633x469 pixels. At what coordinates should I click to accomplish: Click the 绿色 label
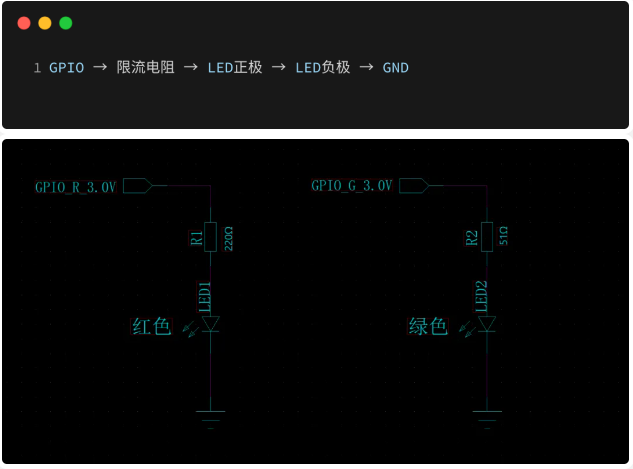click(428, 326)
